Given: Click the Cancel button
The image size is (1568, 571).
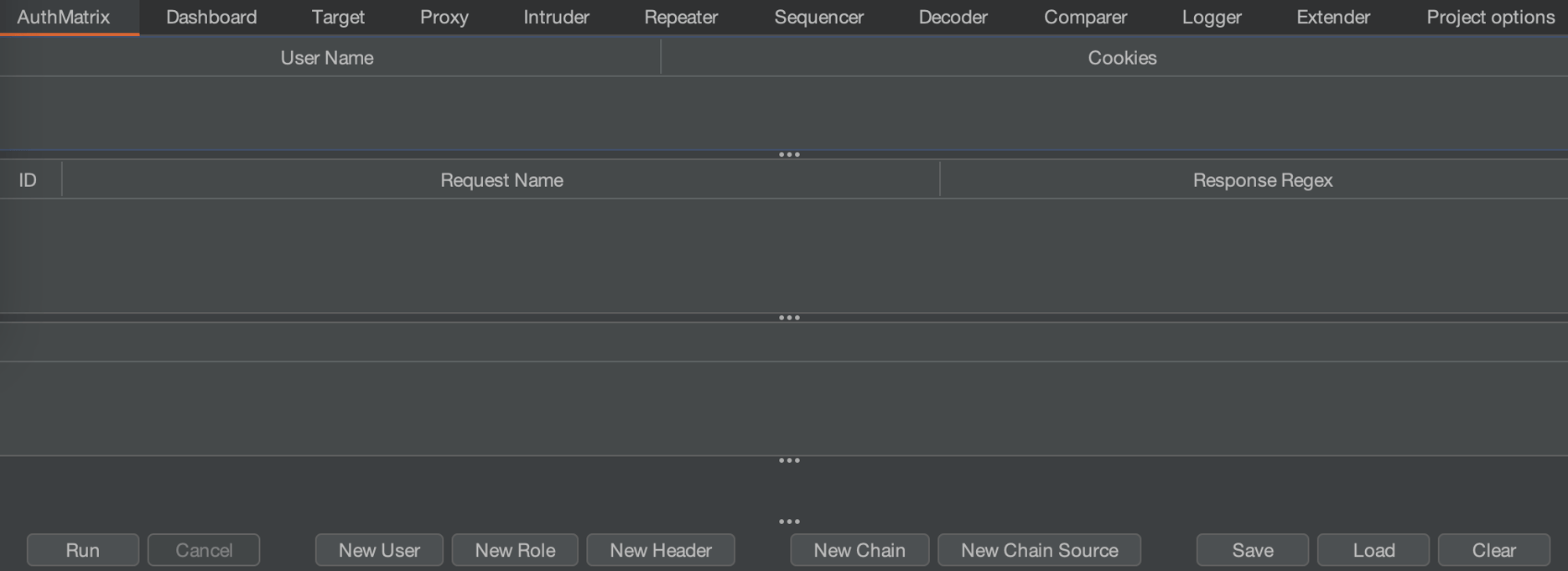Looking at the screenshot, I should tap(204, 550).
